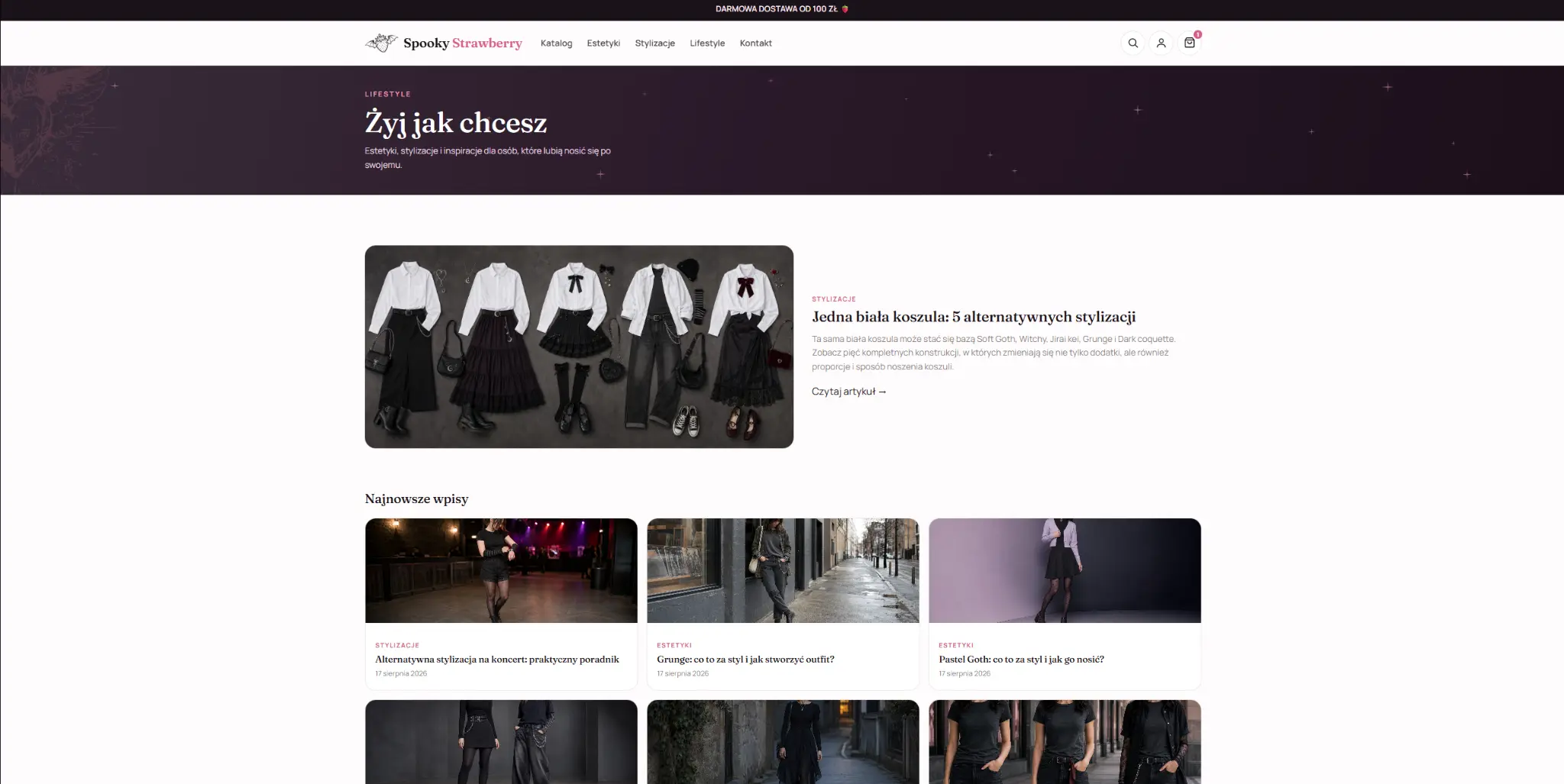The height and width of the screenshot is (784, 1564).
Task: Click the date under the concert article
Action: [x=401, y=673]
